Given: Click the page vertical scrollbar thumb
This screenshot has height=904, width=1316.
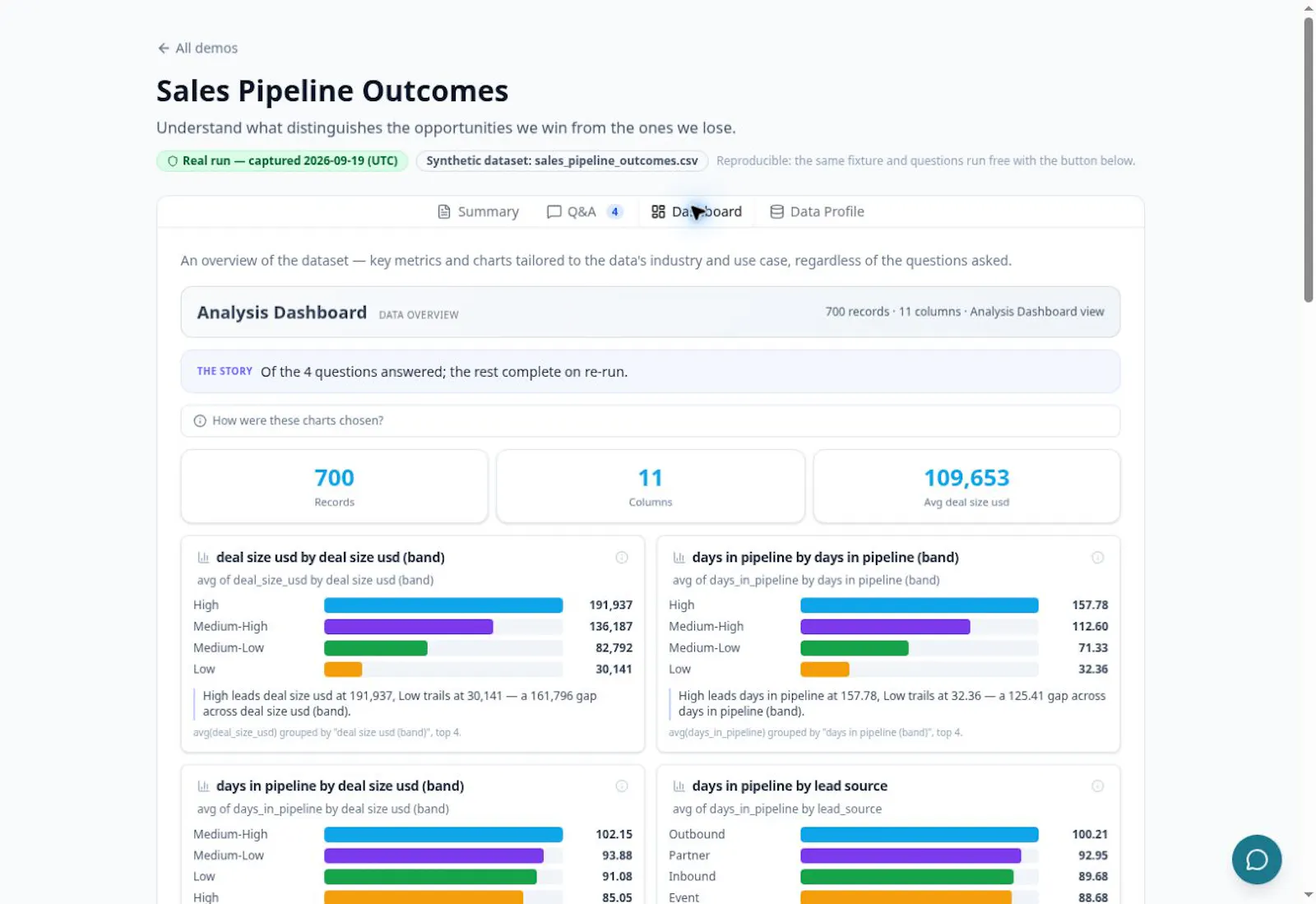Looking at the screenshot, I should point(1309,160).
